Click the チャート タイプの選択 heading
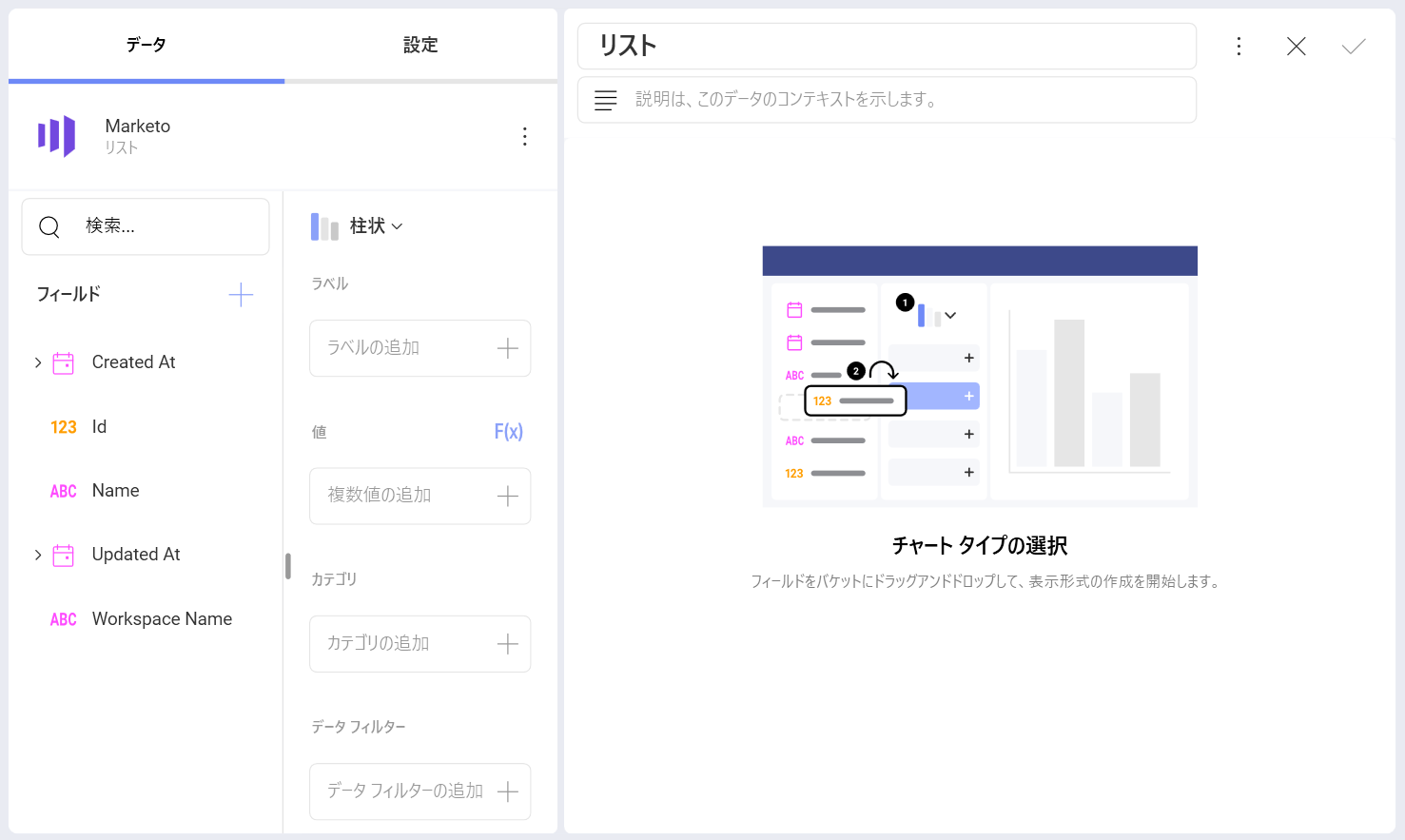This screenshot has width=1405, height=840. point(980,546)
